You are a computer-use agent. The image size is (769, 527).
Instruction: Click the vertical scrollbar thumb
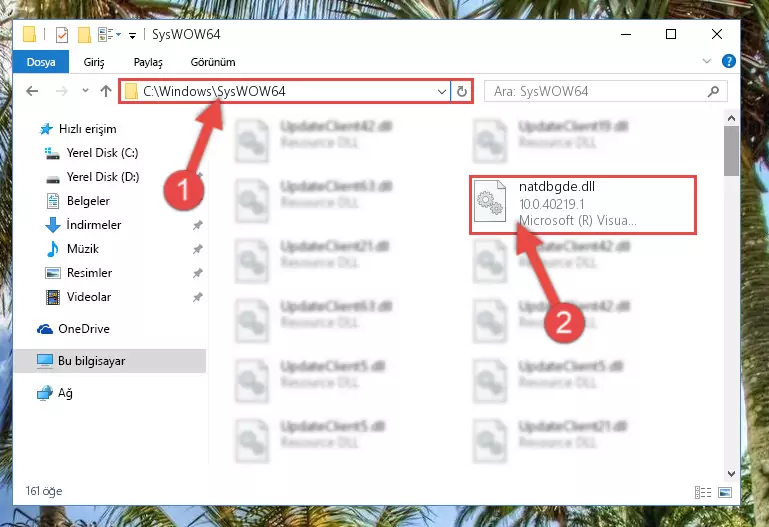click(x=731, y=151)
